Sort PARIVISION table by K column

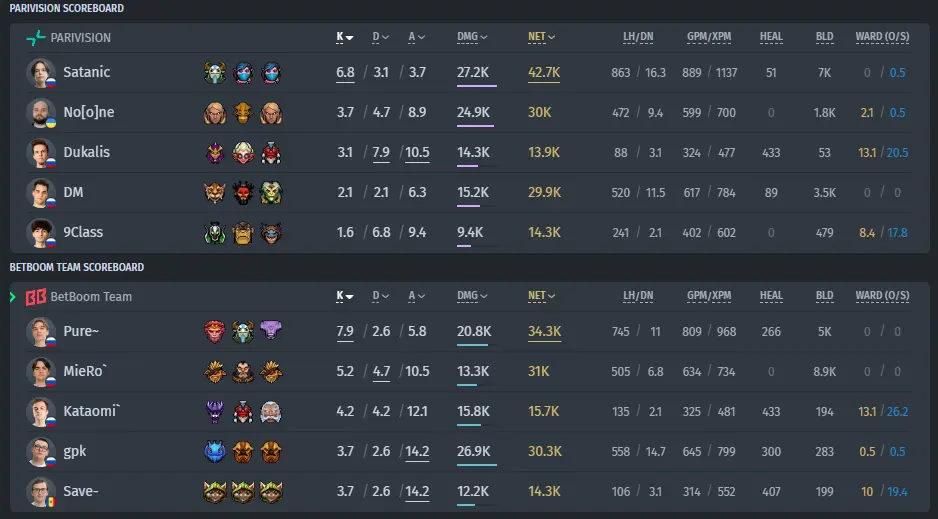(x=345, y=37)
